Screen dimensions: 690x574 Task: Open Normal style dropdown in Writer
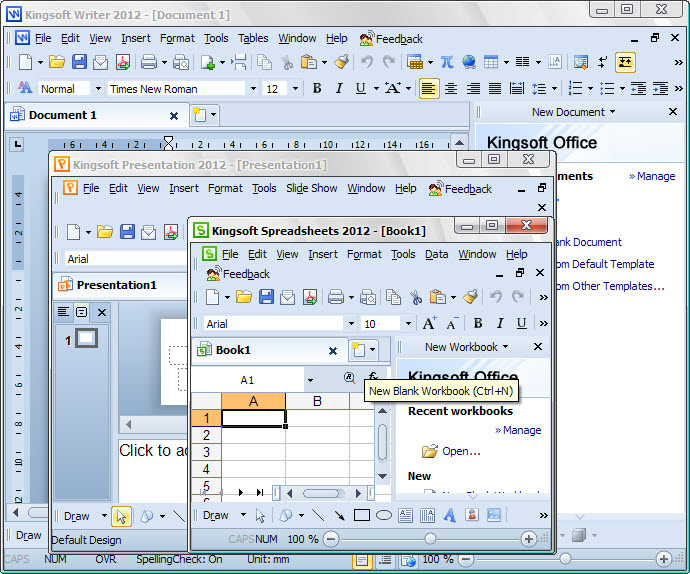98,89
